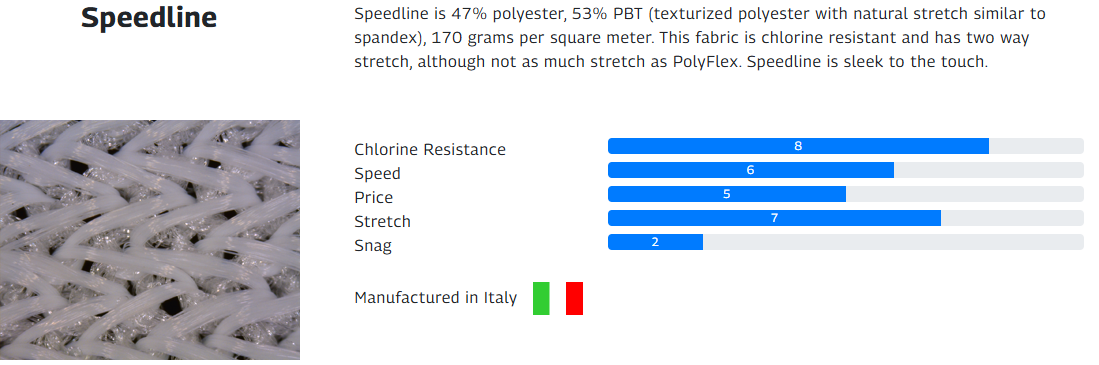Click the Chlorine Resistance label
Image resolution: width=1099 pixels, height=365 pixels.
(430, 149)
